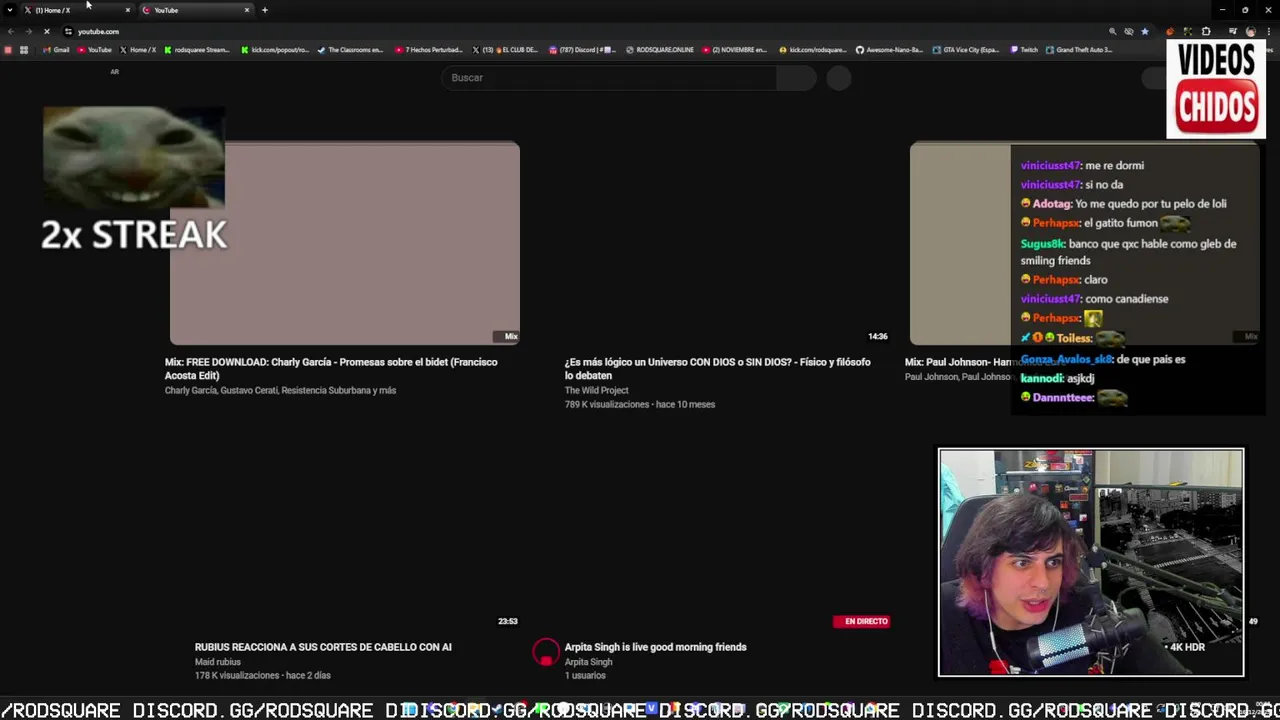Image resolution: width=1280 pixels, height=720 pixels.
Task: Open the EL CLUB DE bookmark
Action: click(505, 50)
